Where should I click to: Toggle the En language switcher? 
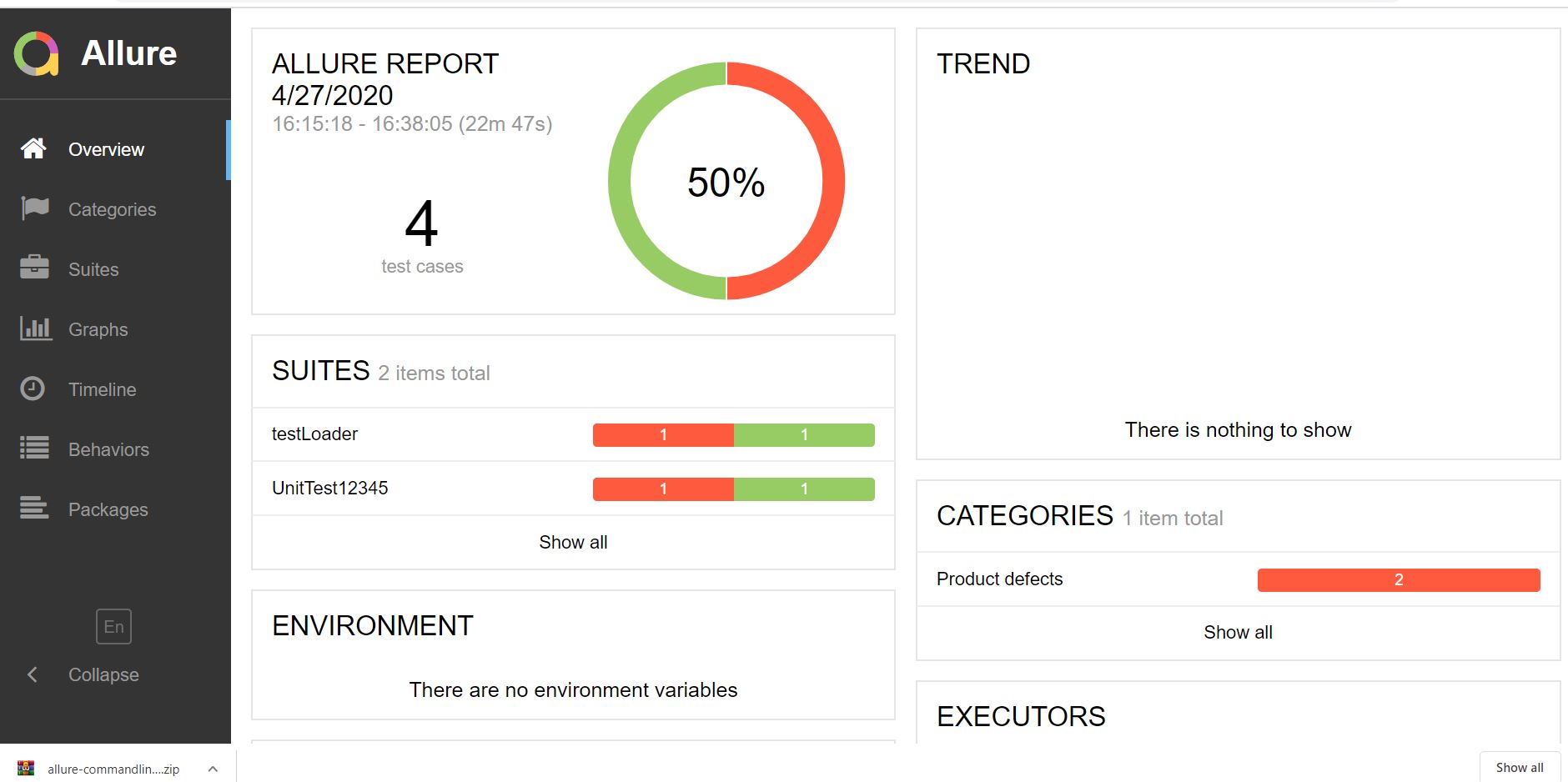tap(113, 627)
